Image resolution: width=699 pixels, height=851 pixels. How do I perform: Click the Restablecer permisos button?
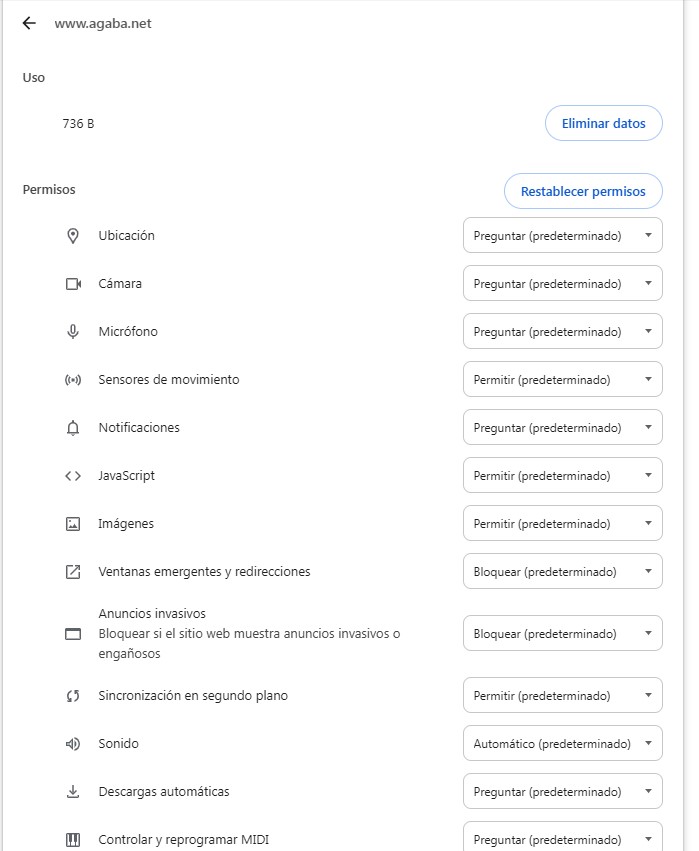583,191
